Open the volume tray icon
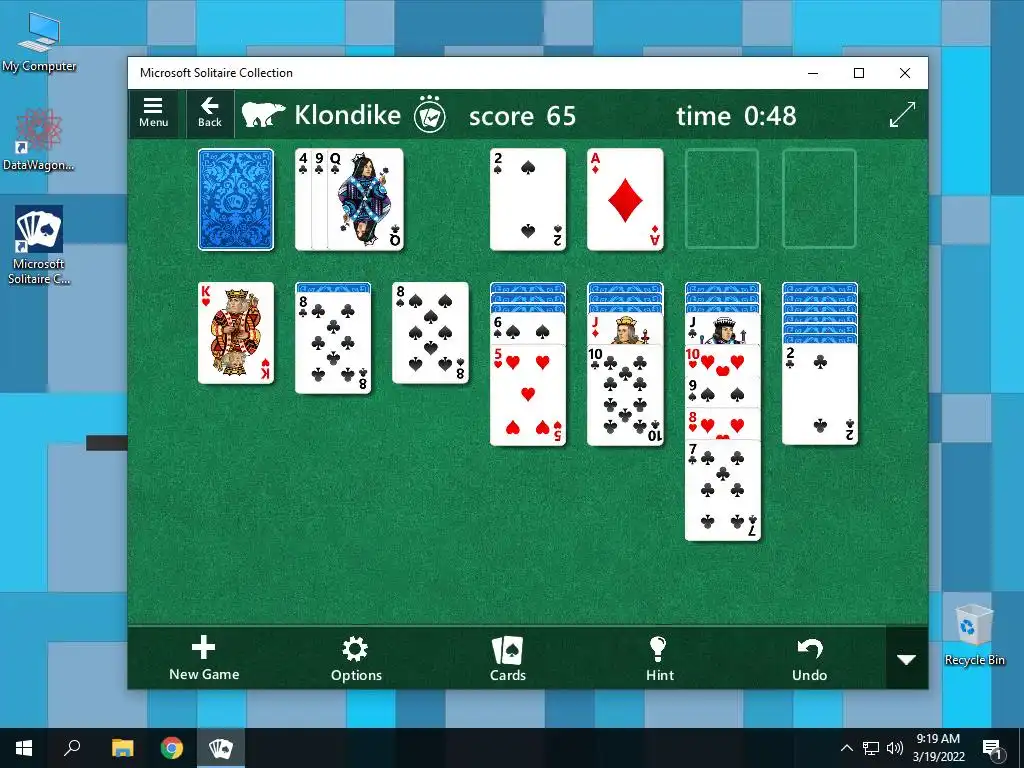The image size is (1024, 768). click(x=895, y=748)
